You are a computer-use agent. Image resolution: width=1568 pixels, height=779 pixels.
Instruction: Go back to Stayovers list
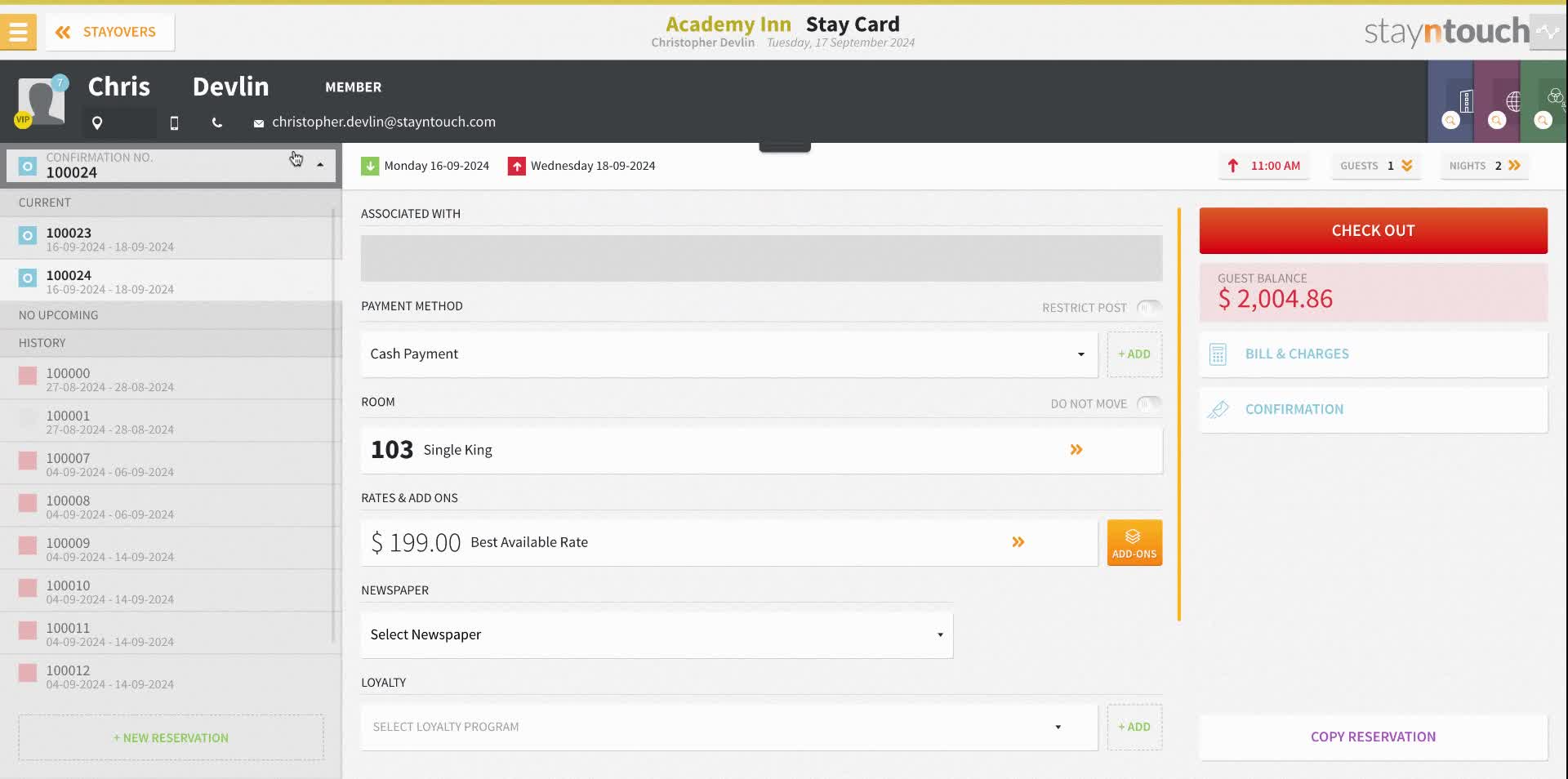pos(109,32)
